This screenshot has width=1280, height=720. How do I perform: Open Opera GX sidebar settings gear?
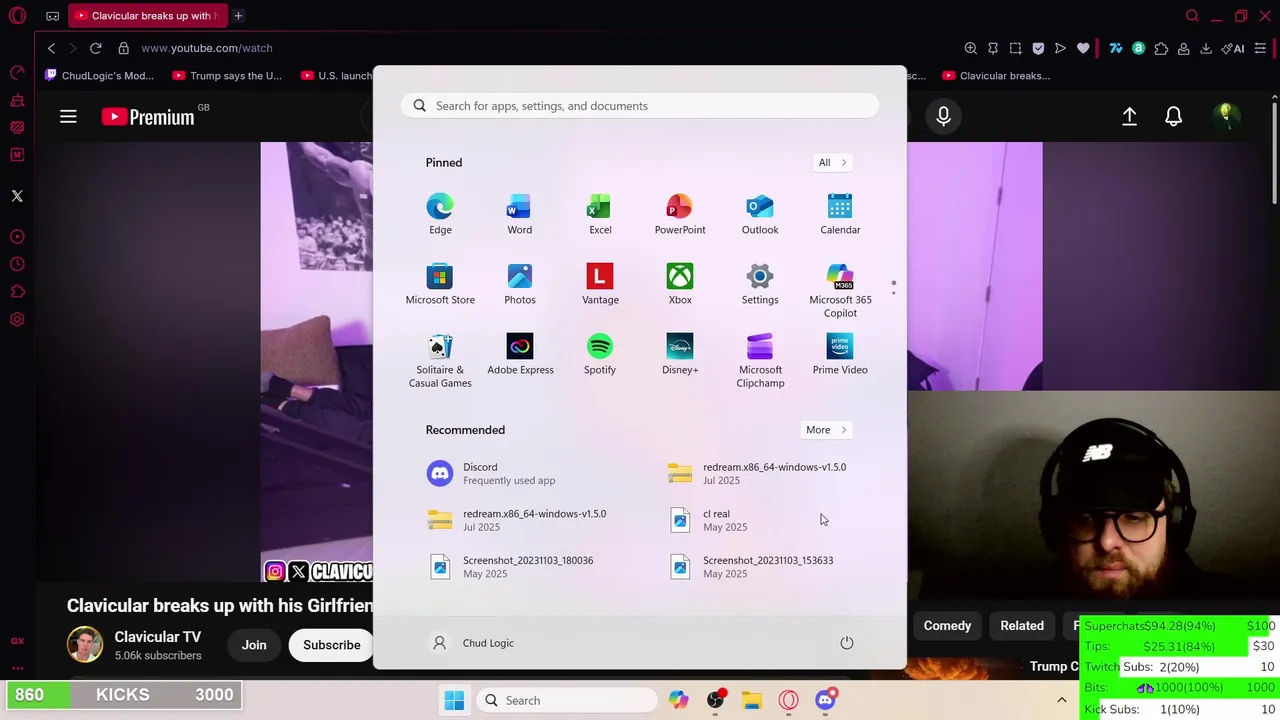(x=17, y=320)
